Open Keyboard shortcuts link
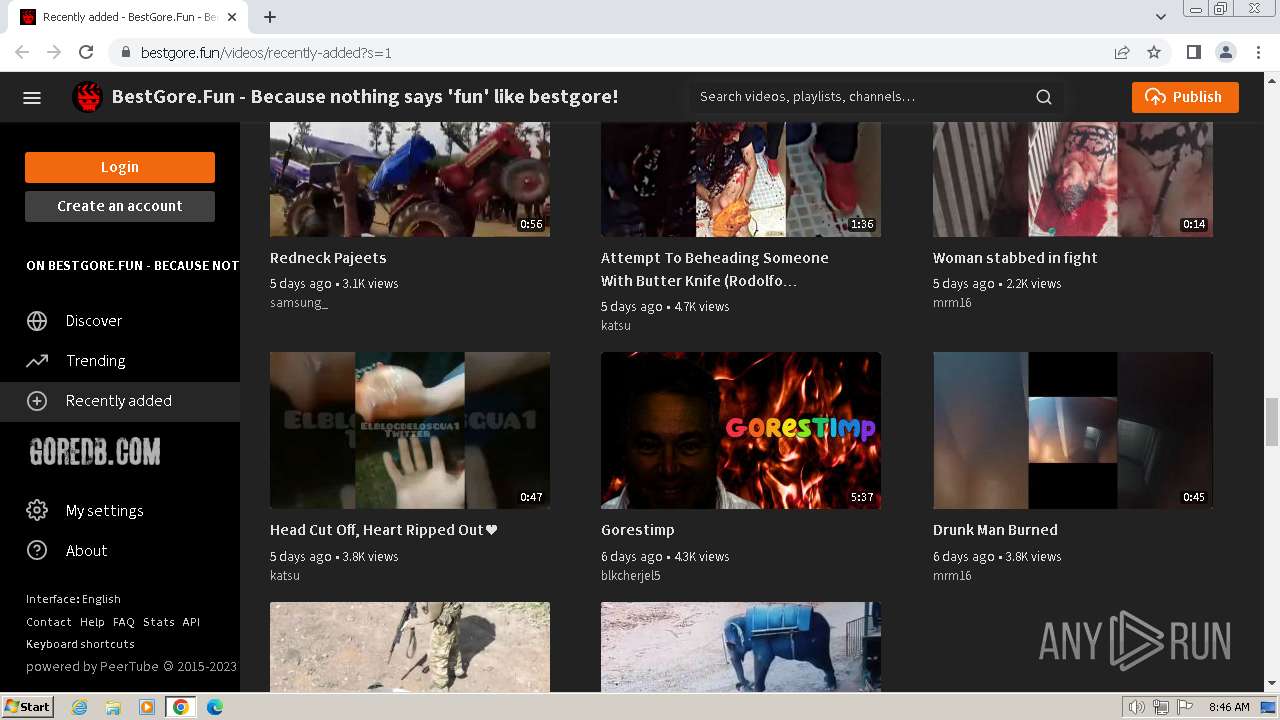1280x720 pixels. click(80, 644)
